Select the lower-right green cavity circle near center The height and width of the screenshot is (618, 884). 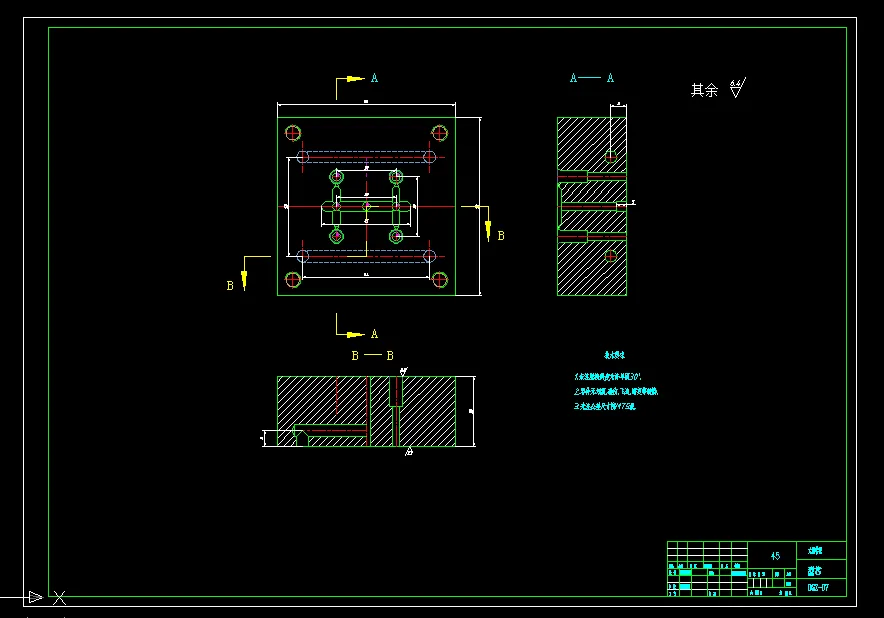coord(396,236)
